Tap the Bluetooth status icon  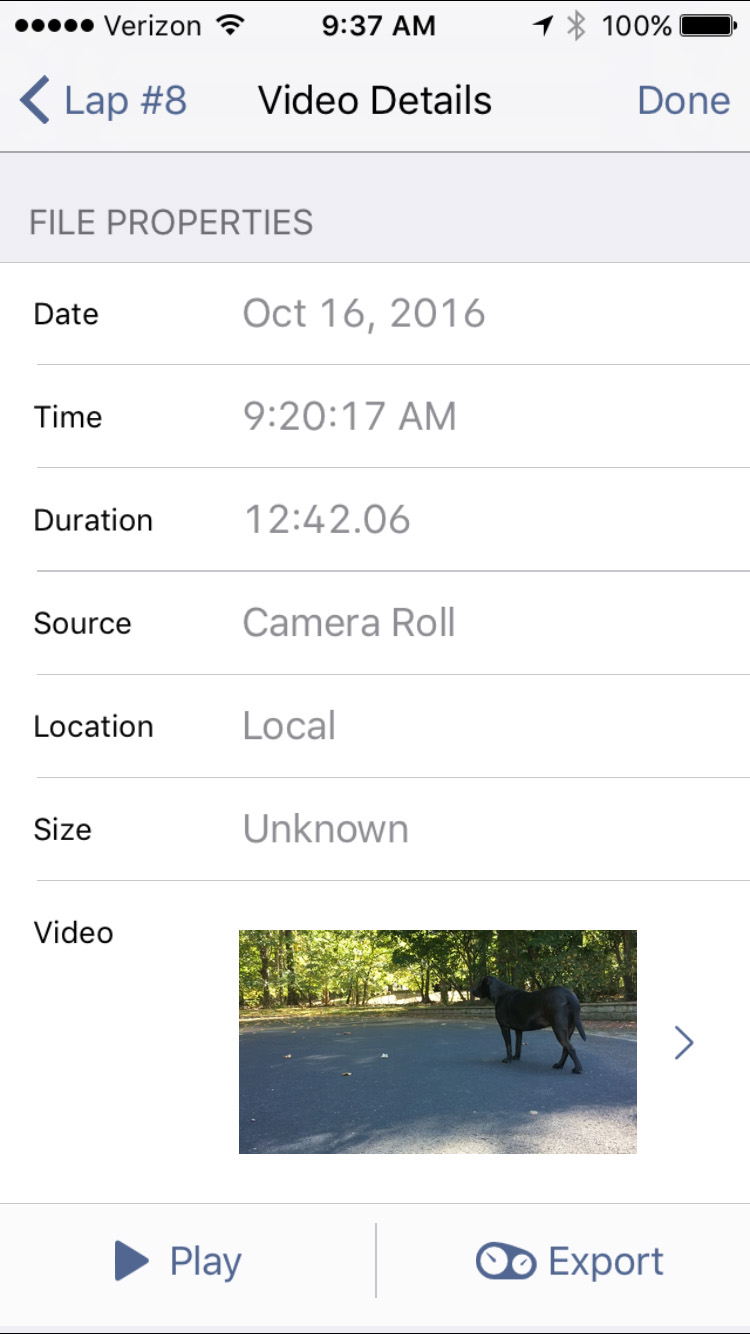(576, 26)
